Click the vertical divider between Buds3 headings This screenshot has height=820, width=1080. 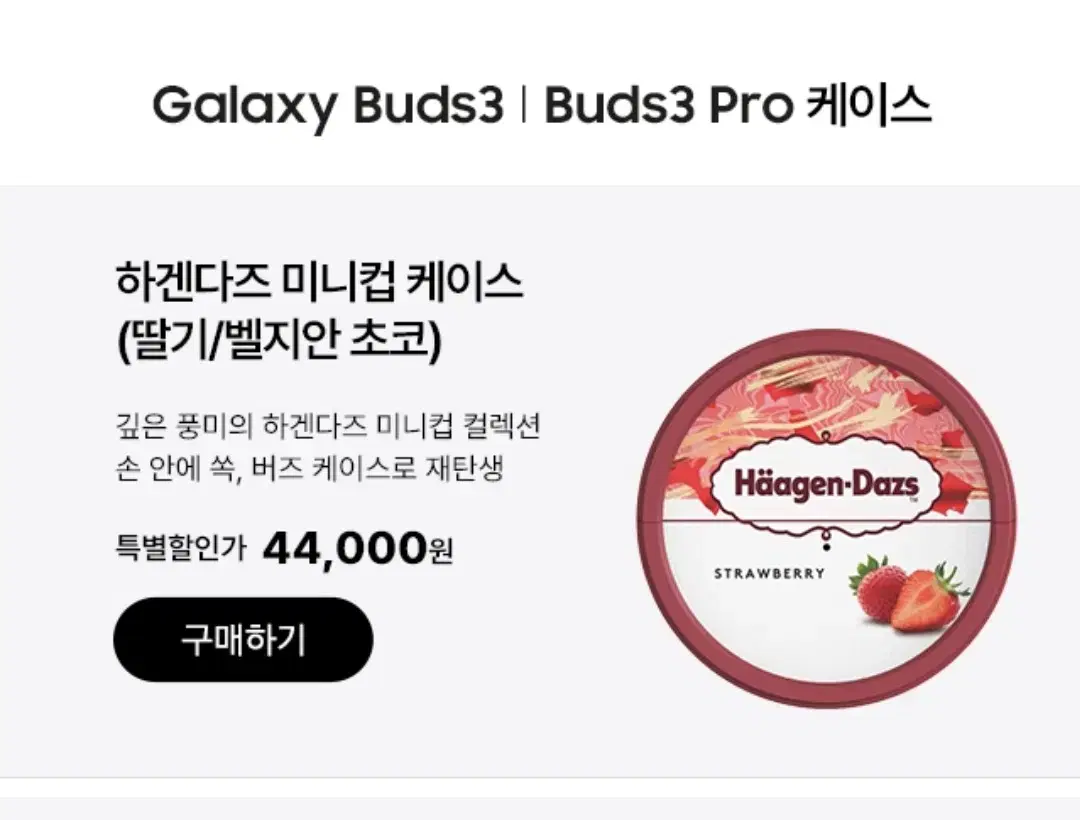(x=524, y=105)
